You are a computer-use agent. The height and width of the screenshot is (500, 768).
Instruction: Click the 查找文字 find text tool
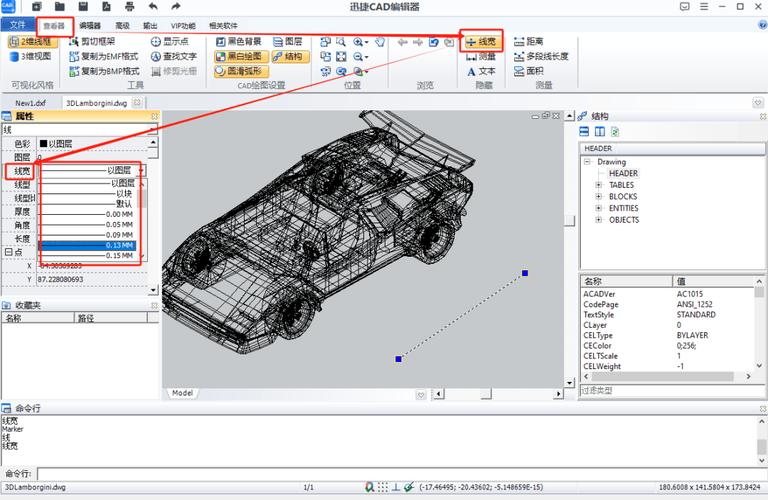[174, 56]
